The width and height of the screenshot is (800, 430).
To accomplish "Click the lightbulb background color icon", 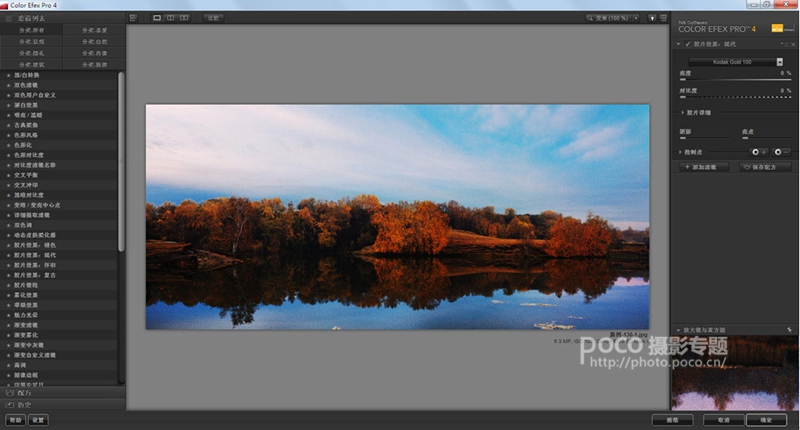I will (x=652, y=18).
